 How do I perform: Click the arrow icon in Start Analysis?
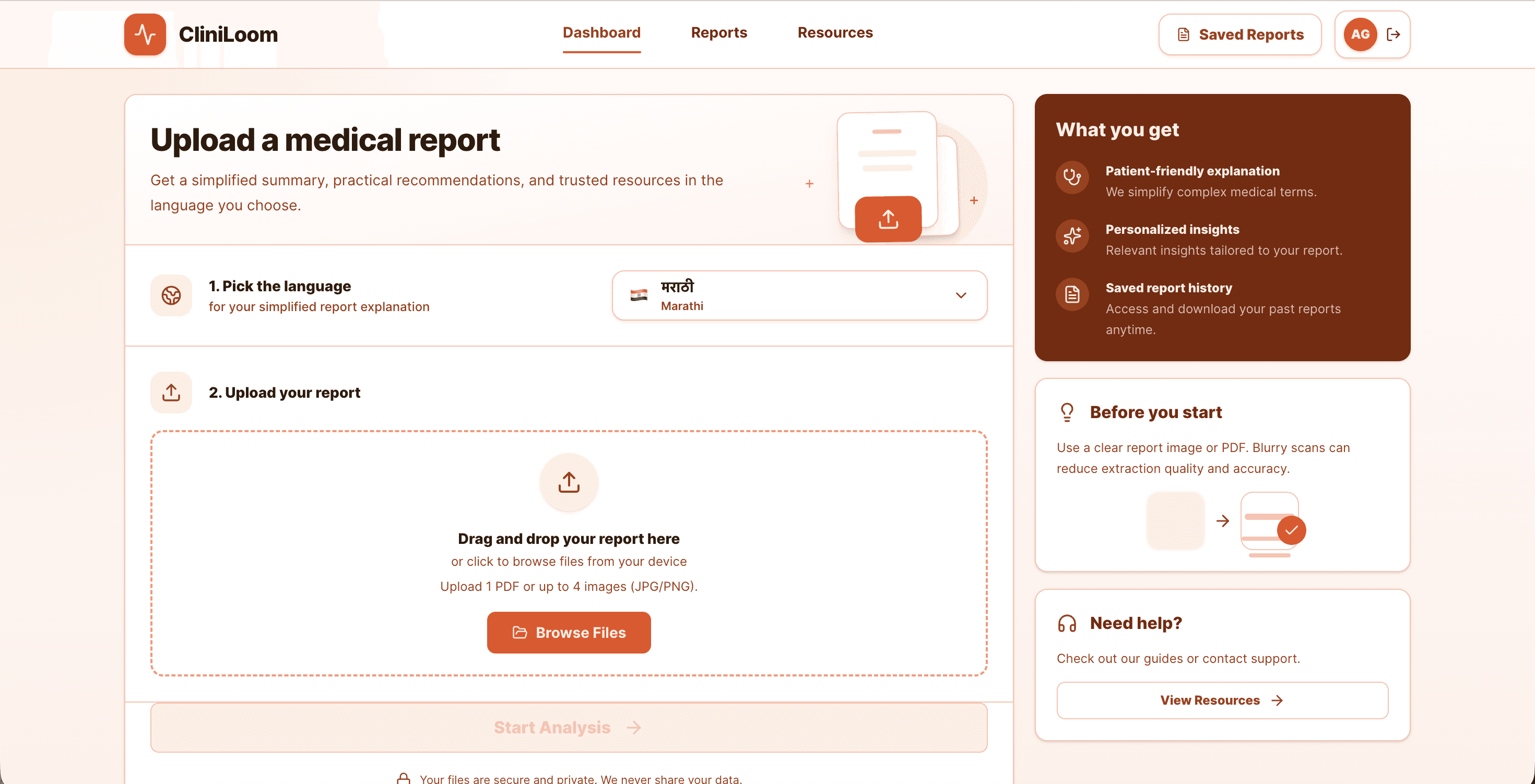[634, 728]
